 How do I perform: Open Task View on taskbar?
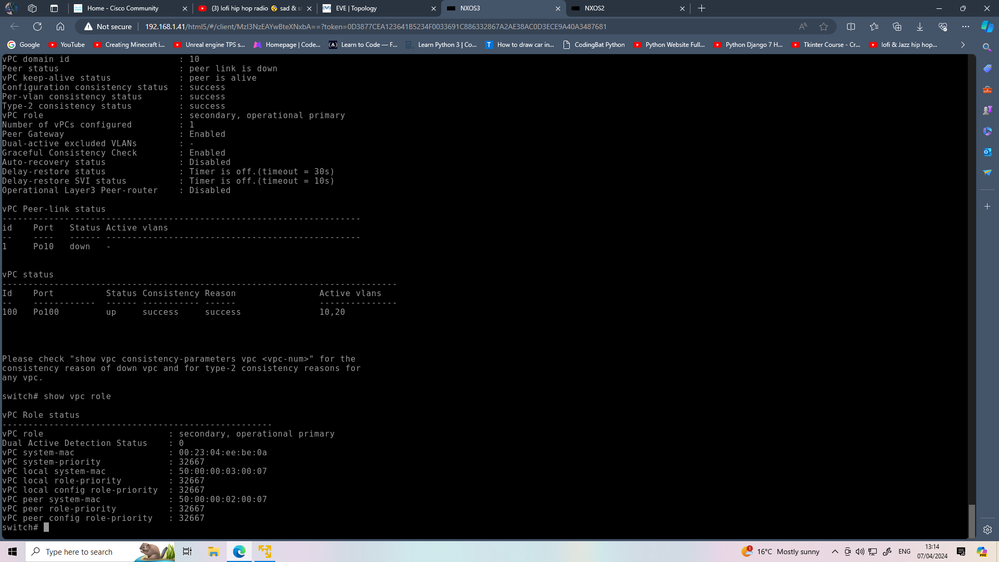(x=187, y=551)
